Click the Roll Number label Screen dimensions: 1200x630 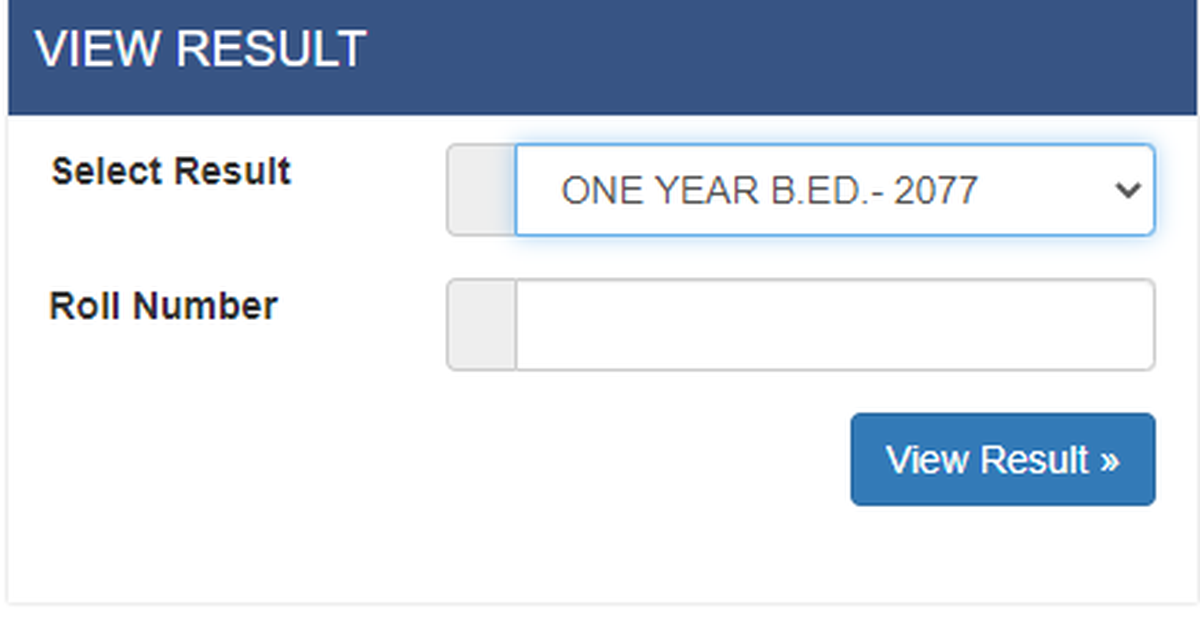[163, 306]
